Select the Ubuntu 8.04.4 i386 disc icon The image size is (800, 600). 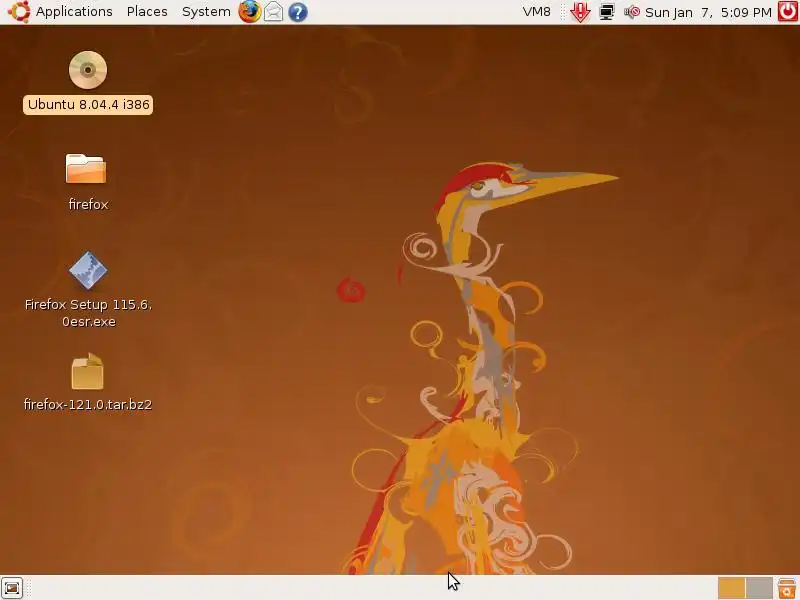tap(88, 70)
